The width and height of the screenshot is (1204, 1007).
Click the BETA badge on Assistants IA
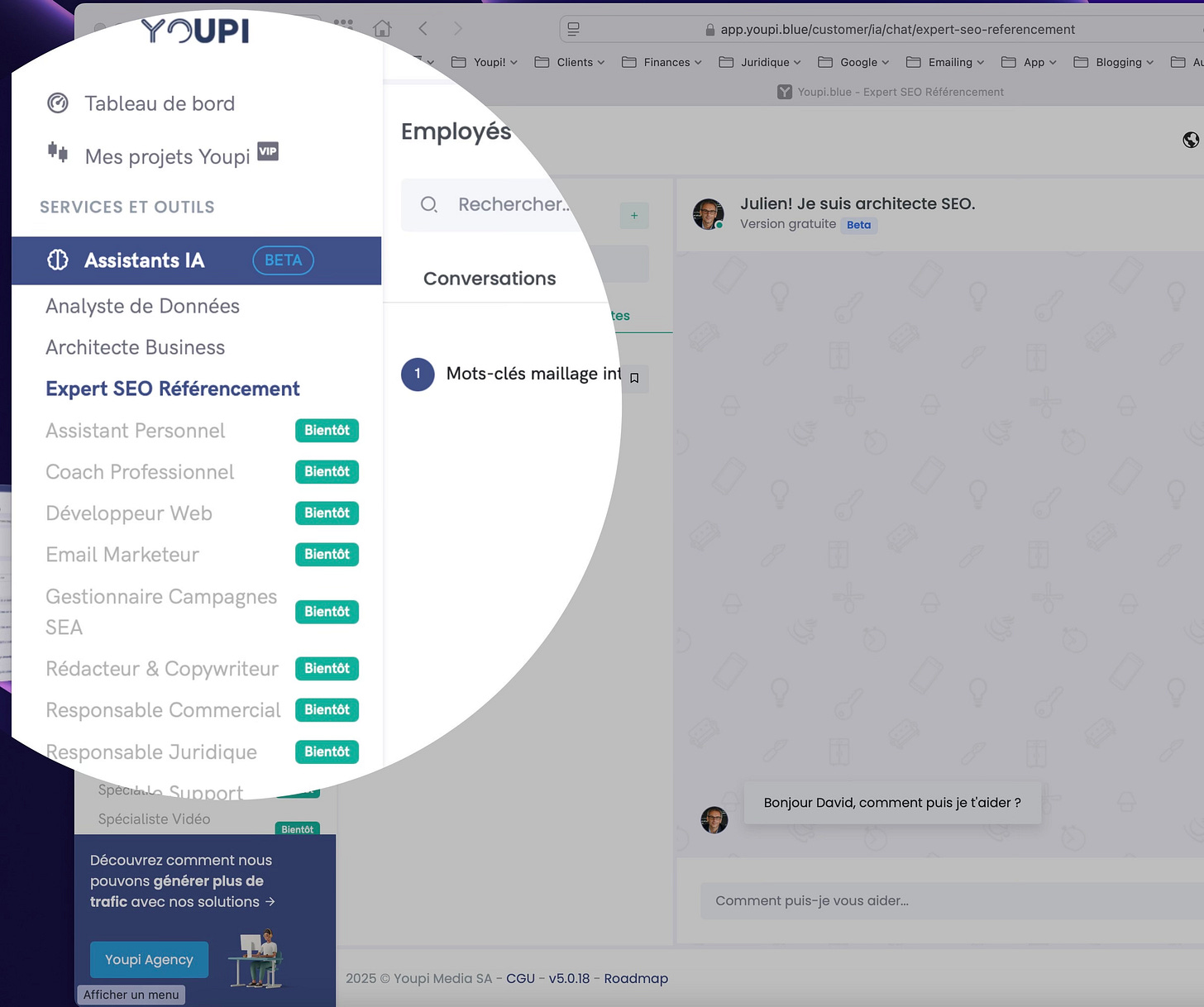pyautogui.click(x=283, y=260)
